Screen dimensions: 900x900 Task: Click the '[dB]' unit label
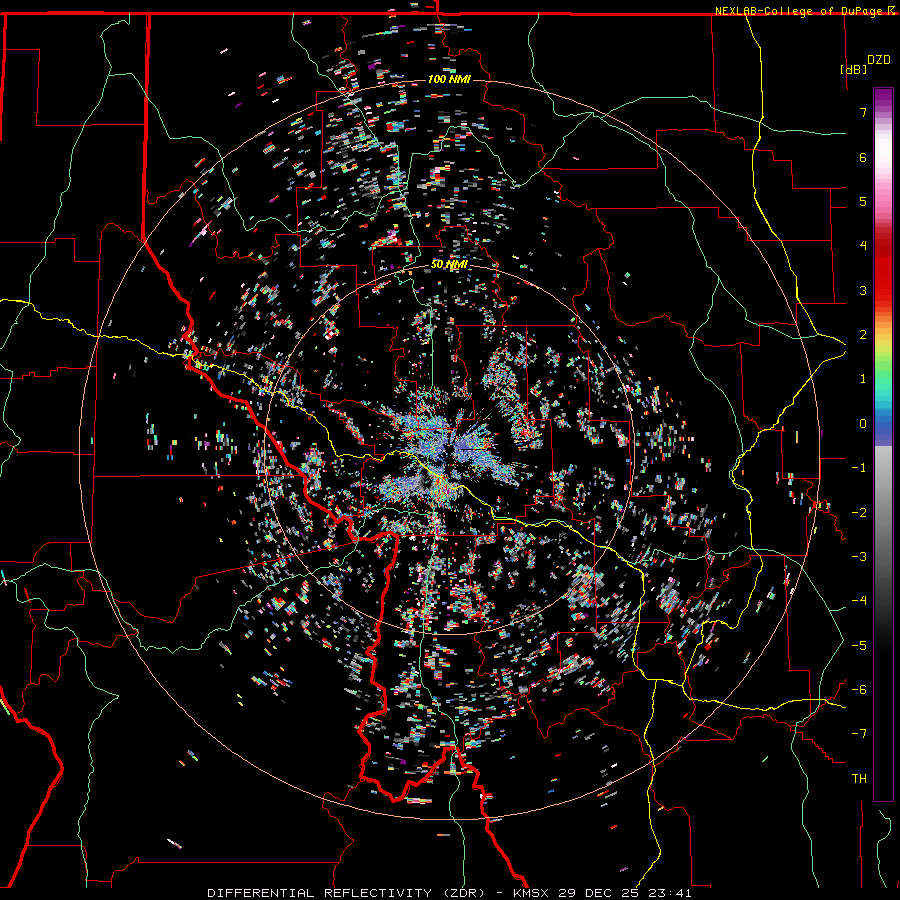[853, 69]
